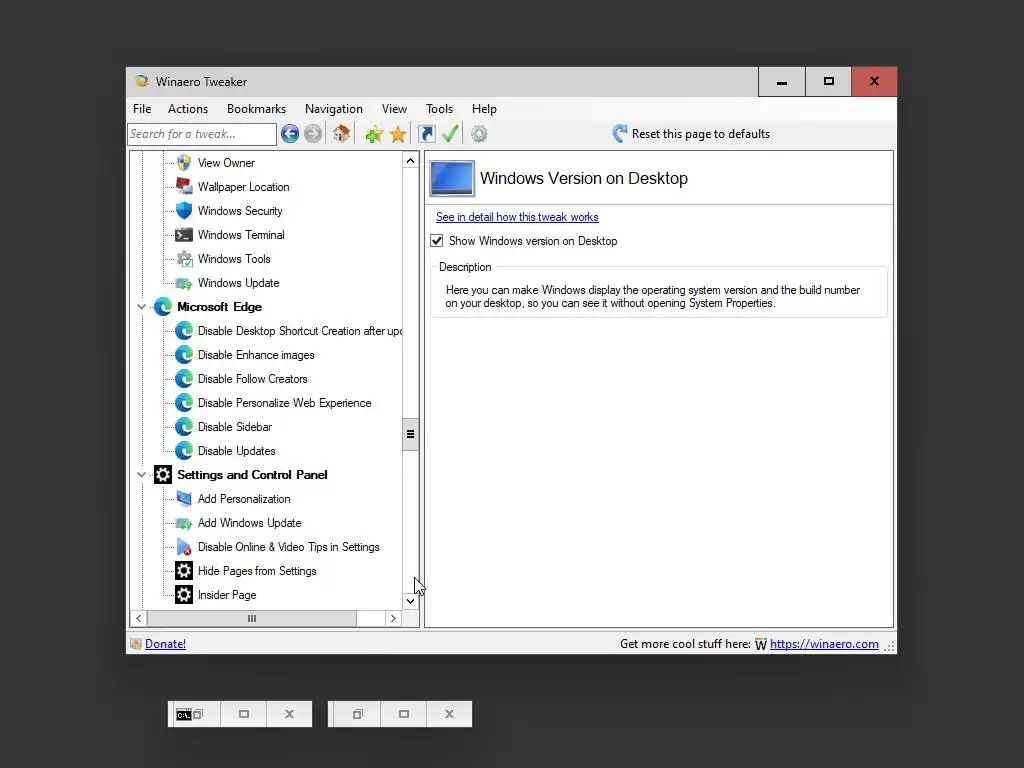Click the Windows Security shield icon
1024x768 pixels.
point(184,210)
